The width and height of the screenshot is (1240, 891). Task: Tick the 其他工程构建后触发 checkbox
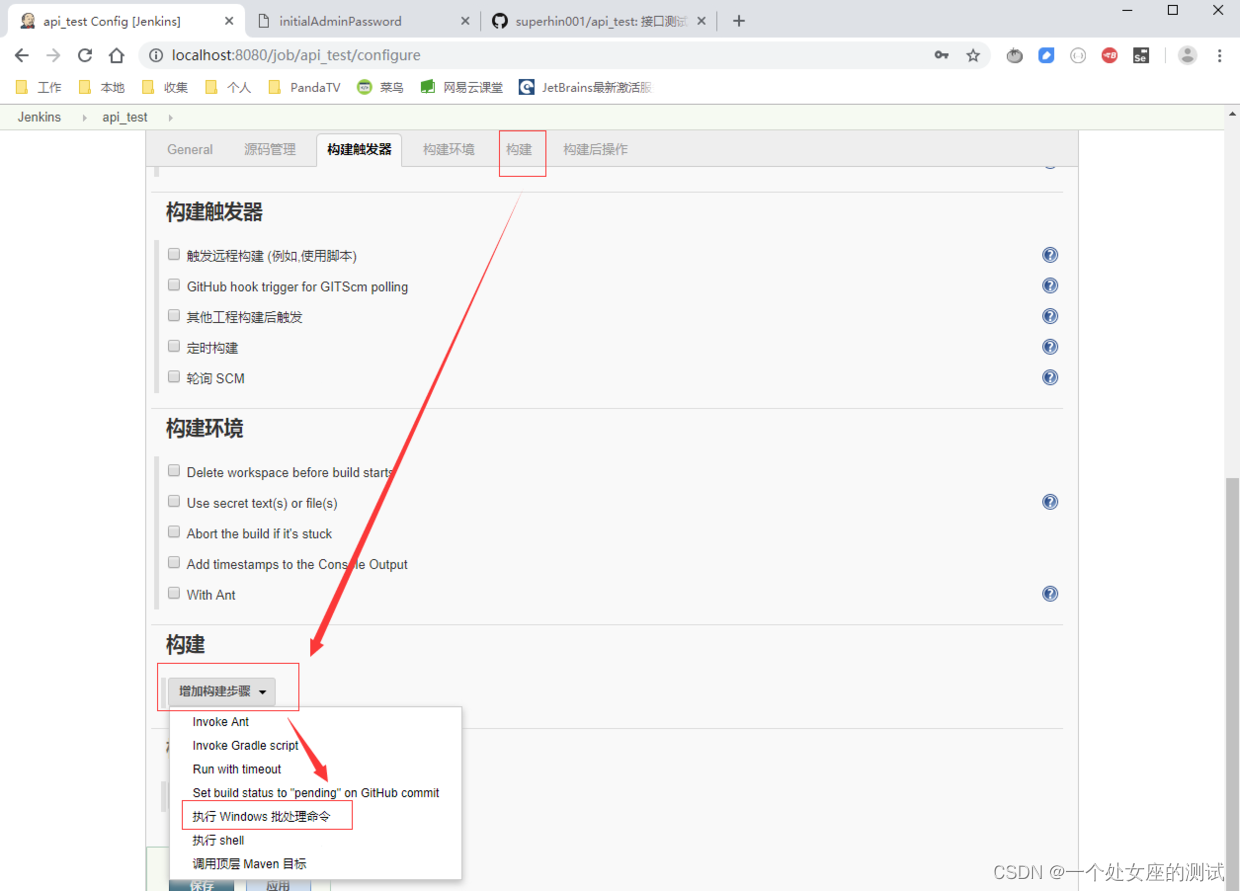(x=174, y=316)
